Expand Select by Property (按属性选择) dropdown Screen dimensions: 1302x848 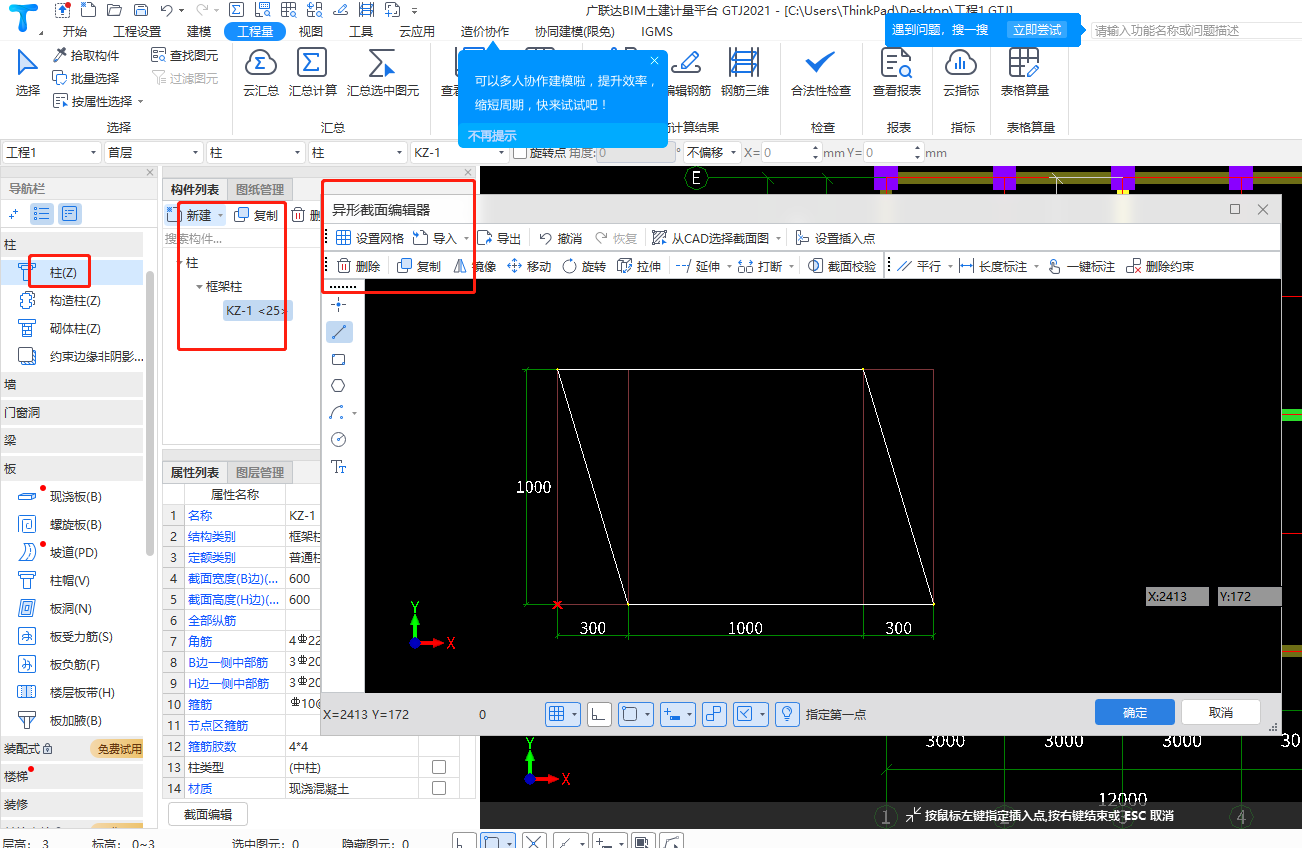pyautogui.click(x=141, y=102)
